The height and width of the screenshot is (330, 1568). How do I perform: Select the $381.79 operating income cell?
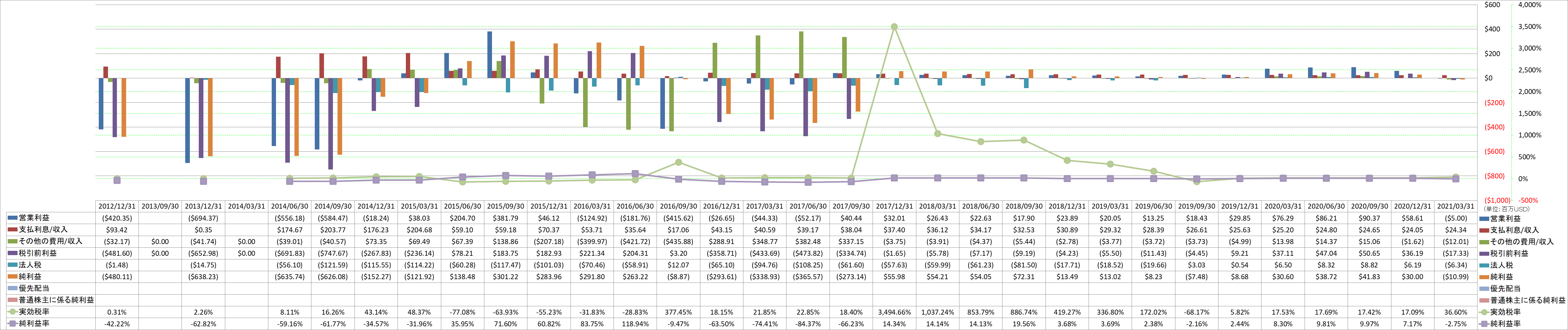pyautogui.click(x=505, y=218)
